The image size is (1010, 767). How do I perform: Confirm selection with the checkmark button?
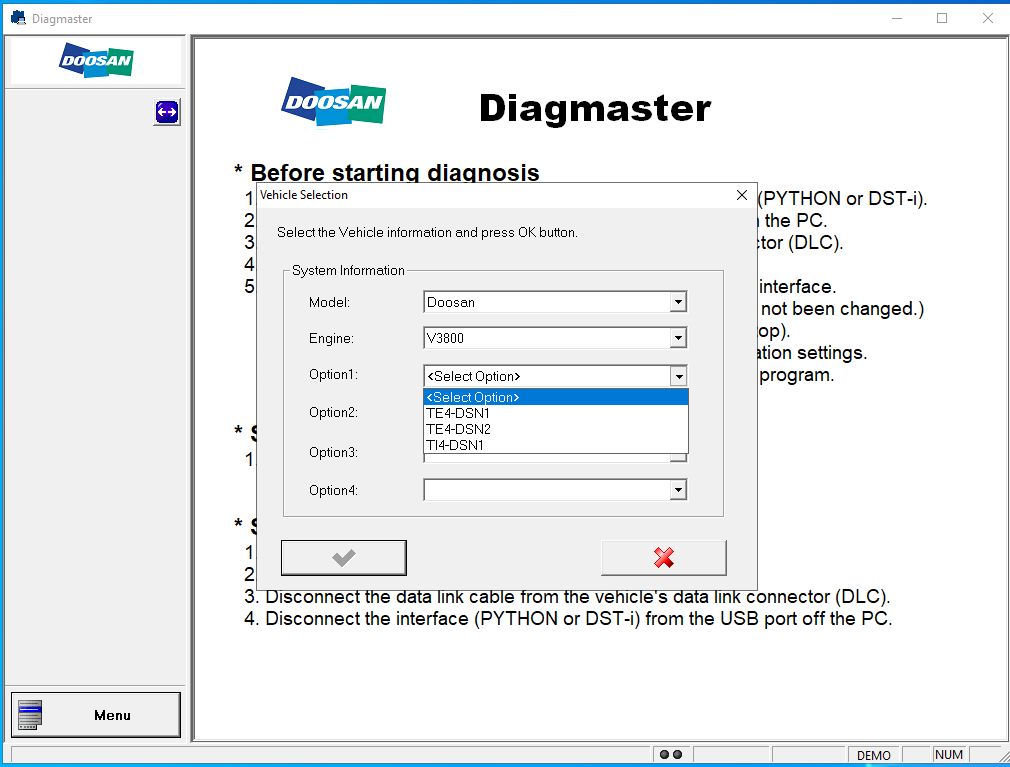(343, 558)
